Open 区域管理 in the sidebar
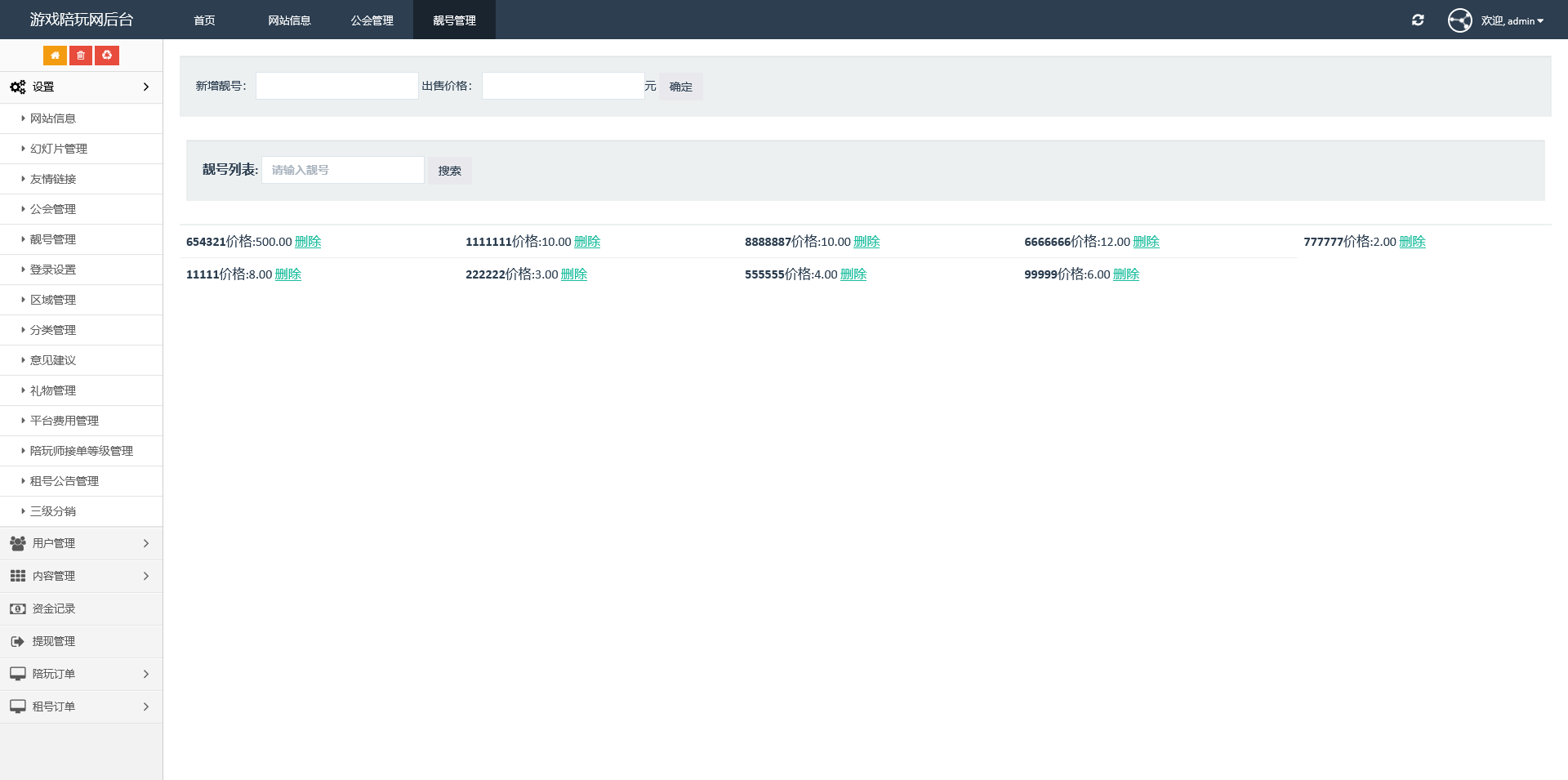The image size is (1568, 780). 82,300
